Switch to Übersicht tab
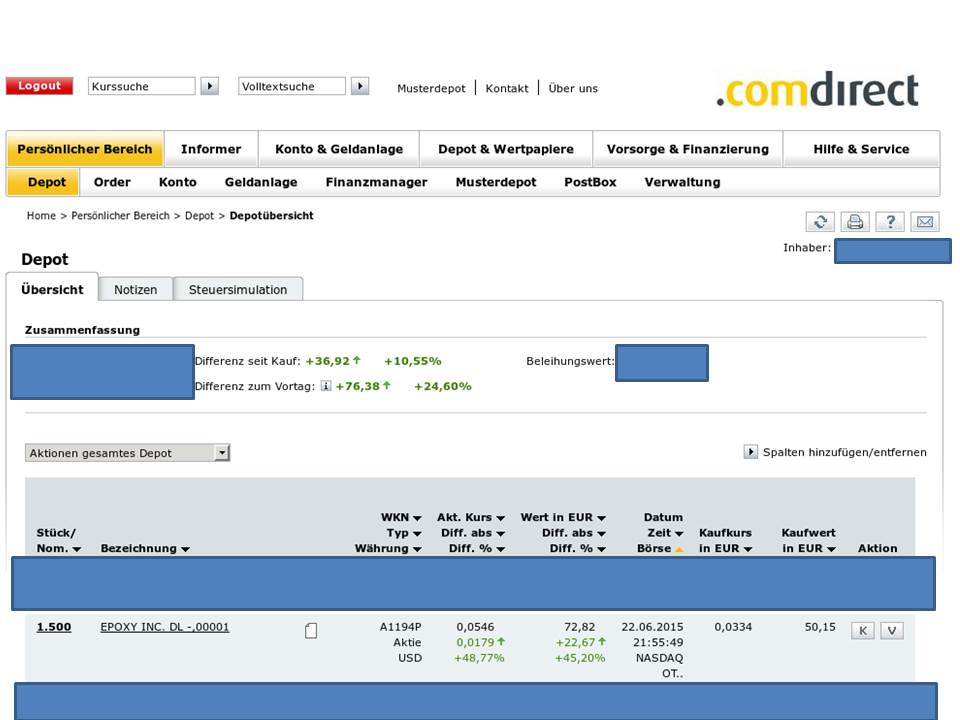Image resolution: width=960 pixels, height=720 pixels. point(52,289)
